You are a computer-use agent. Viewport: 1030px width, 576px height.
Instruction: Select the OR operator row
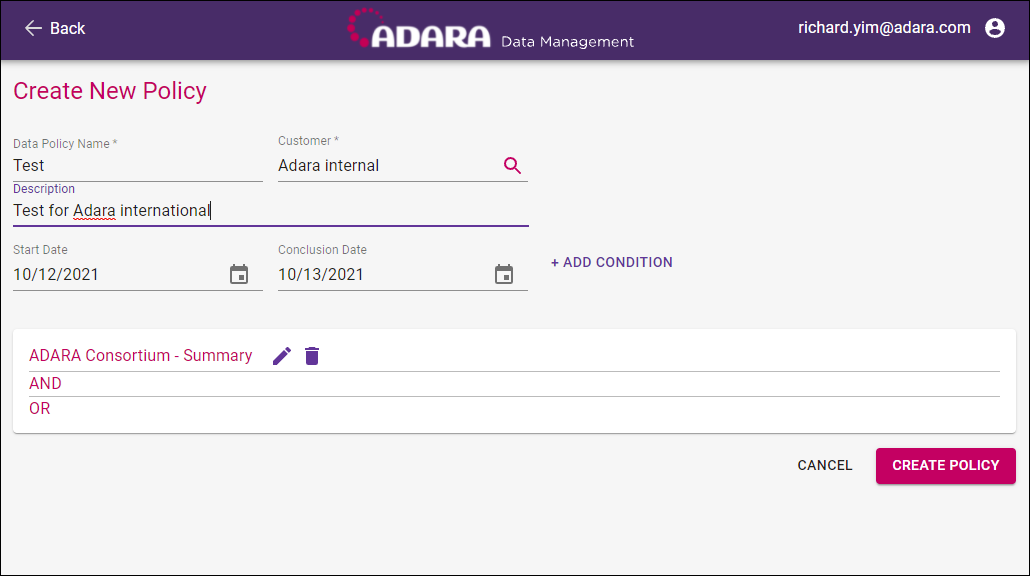[514, 409]
